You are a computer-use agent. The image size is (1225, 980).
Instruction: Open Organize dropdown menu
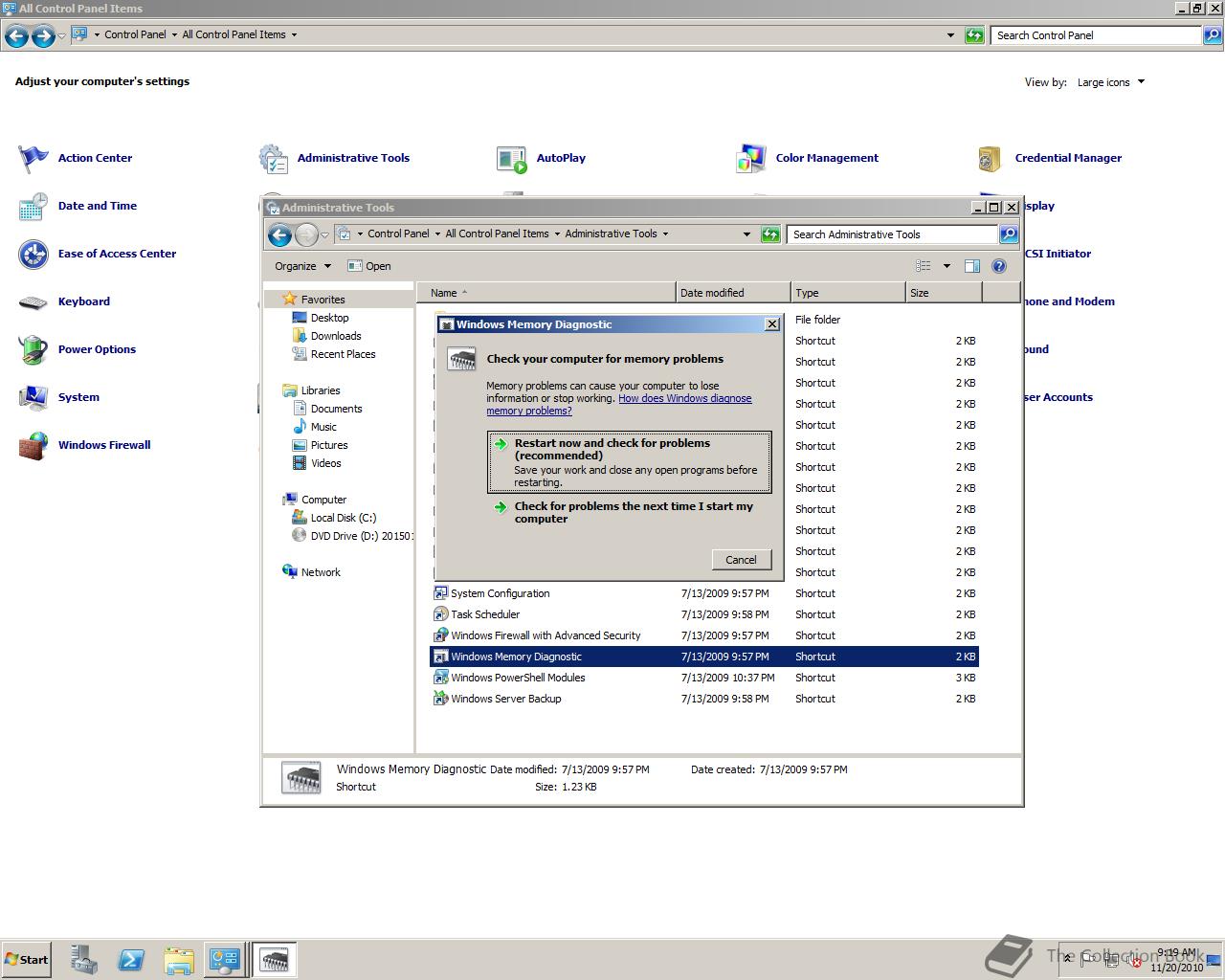(x=302, y=266)
